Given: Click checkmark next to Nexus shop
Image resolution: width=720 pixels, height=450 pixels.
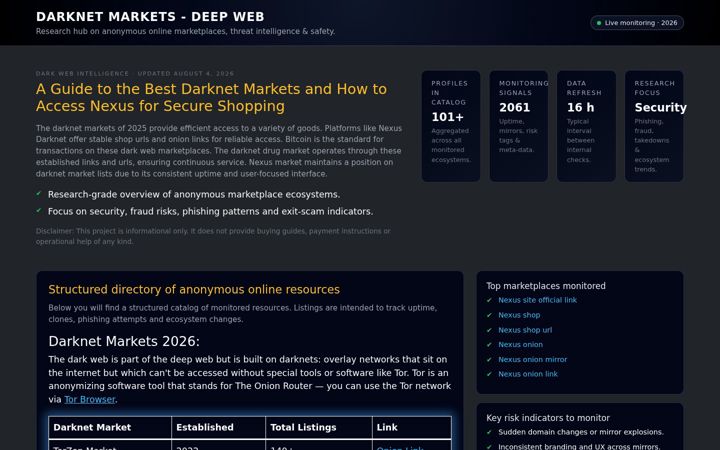Looking at the screenshot, I should pyautogui.click(x=489, y=315).
